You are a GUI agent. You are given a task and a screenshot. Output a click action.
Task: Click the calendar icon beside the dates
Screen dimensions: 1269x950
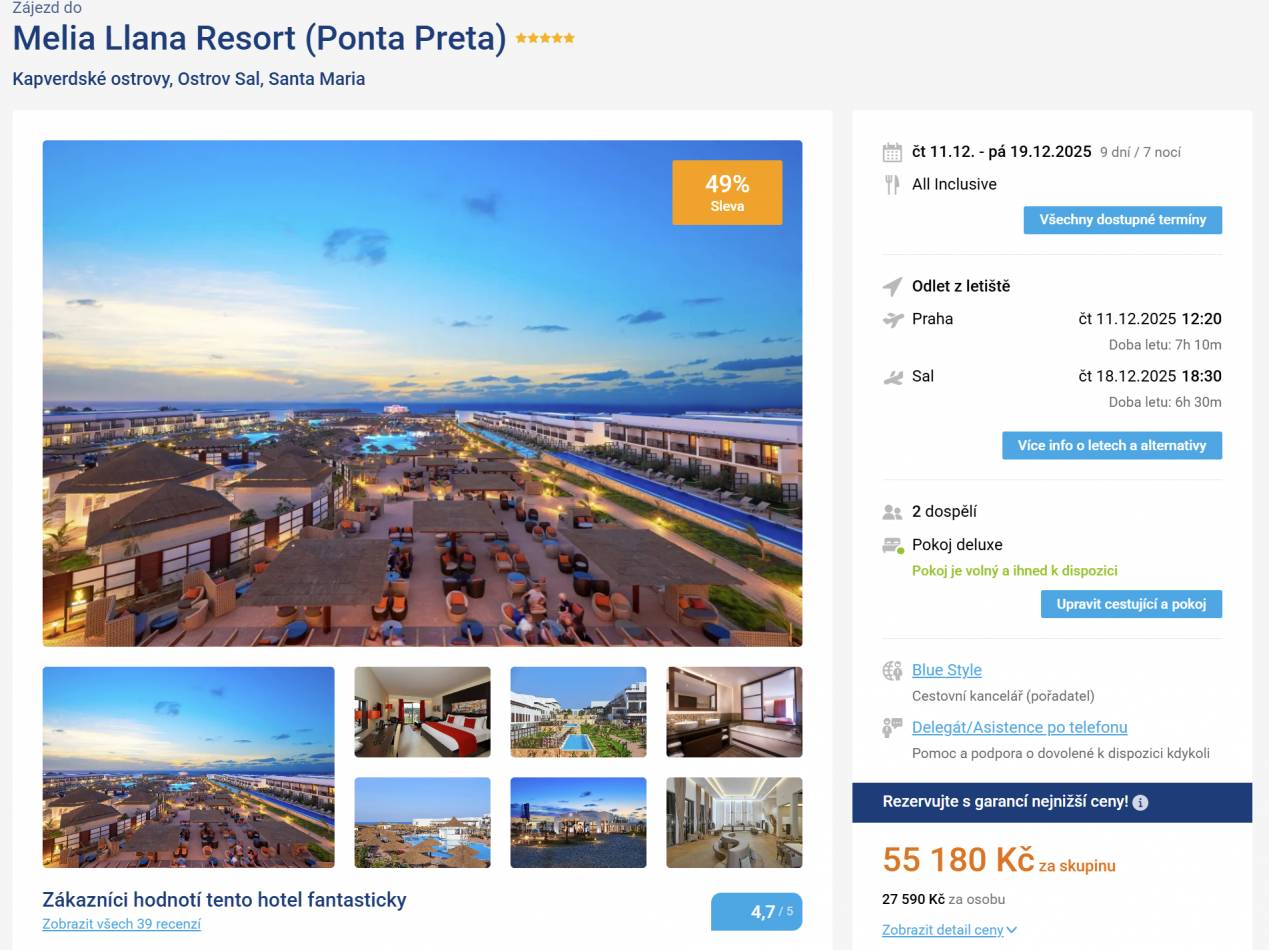[892, 152]
